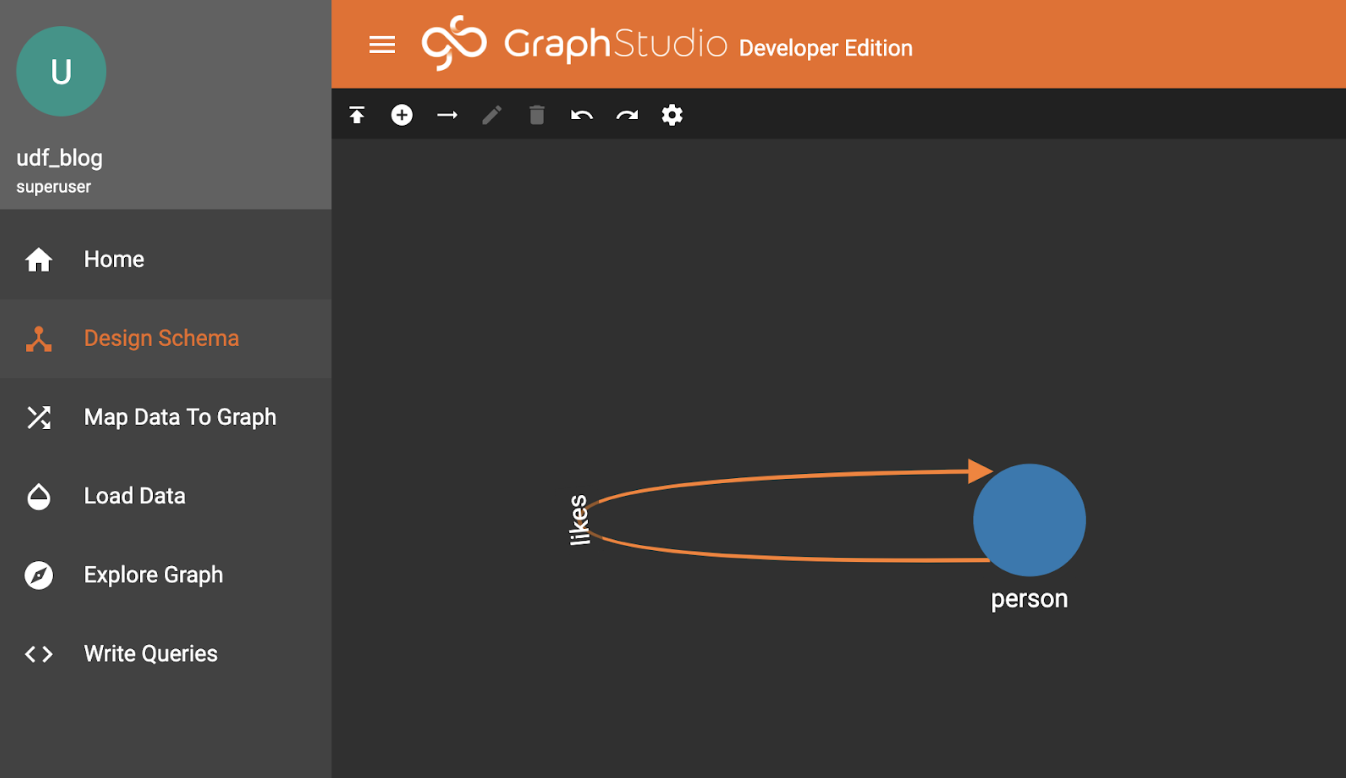Open the Explore Graph section

pyautogui.click(x=166, y=575)
